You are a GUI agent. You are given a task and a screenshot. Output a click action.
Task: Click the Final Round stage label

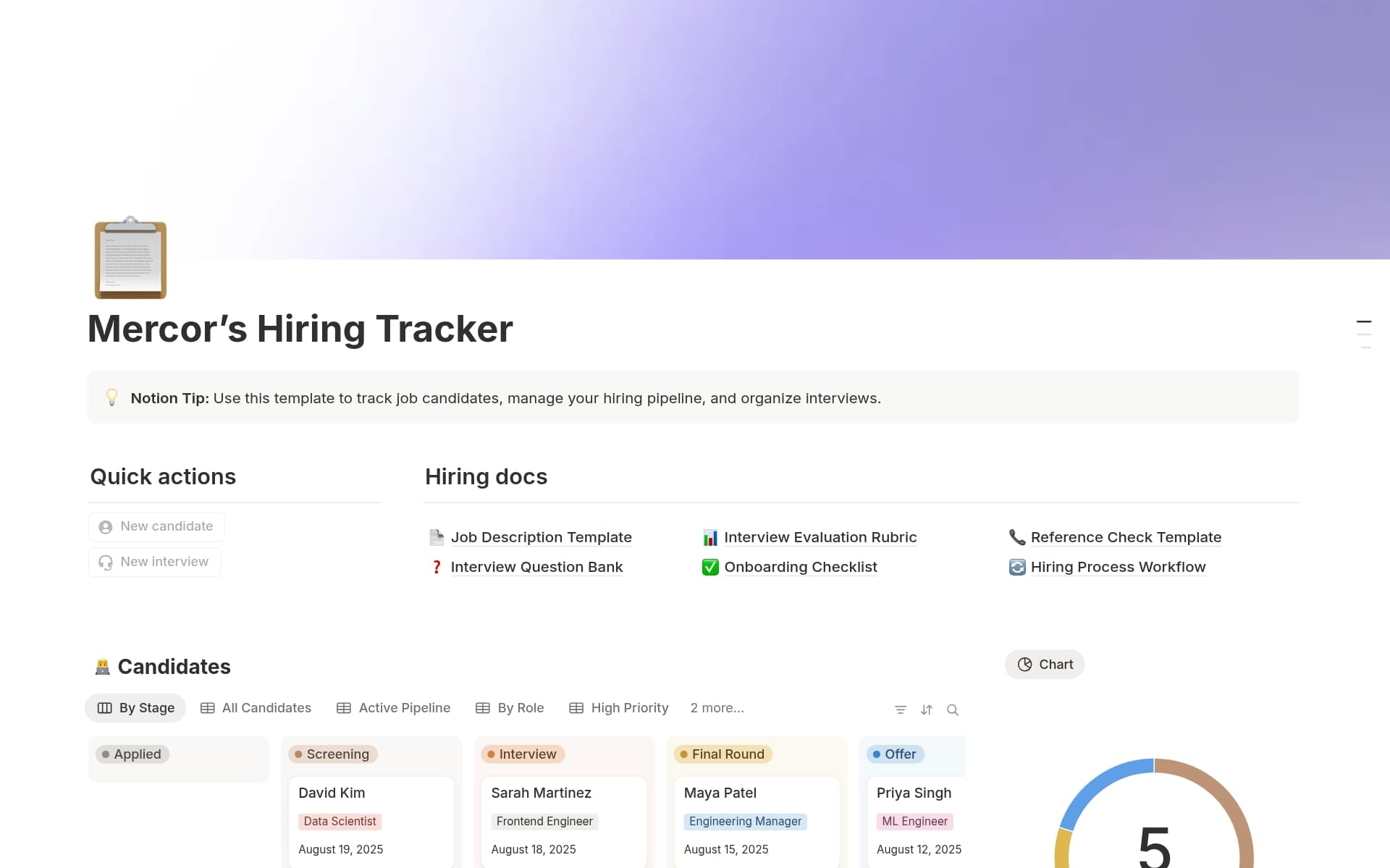[723, 754]
